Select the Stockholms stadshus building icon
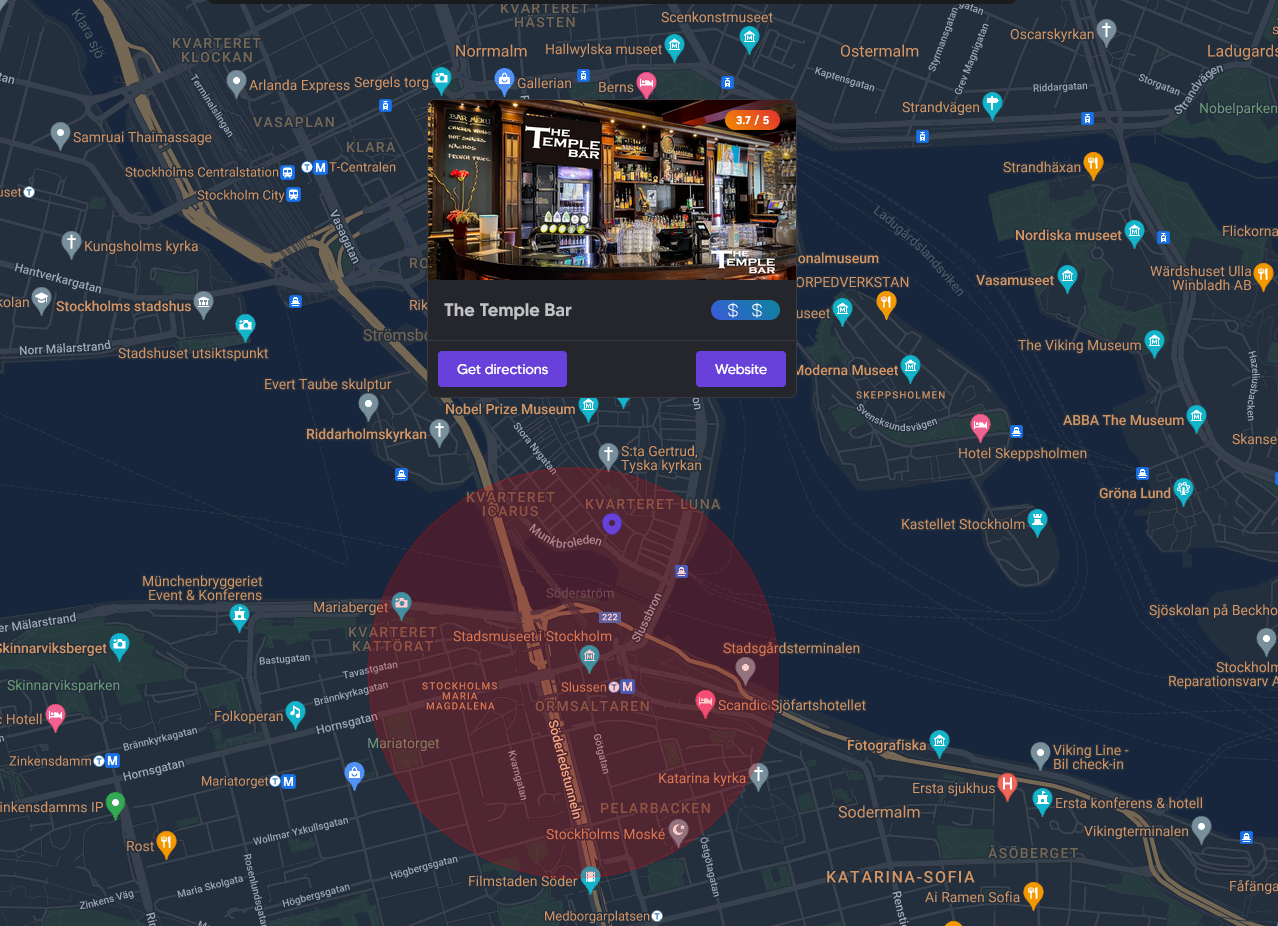This screenshot has width=1278, height=926. pos(204,304)
